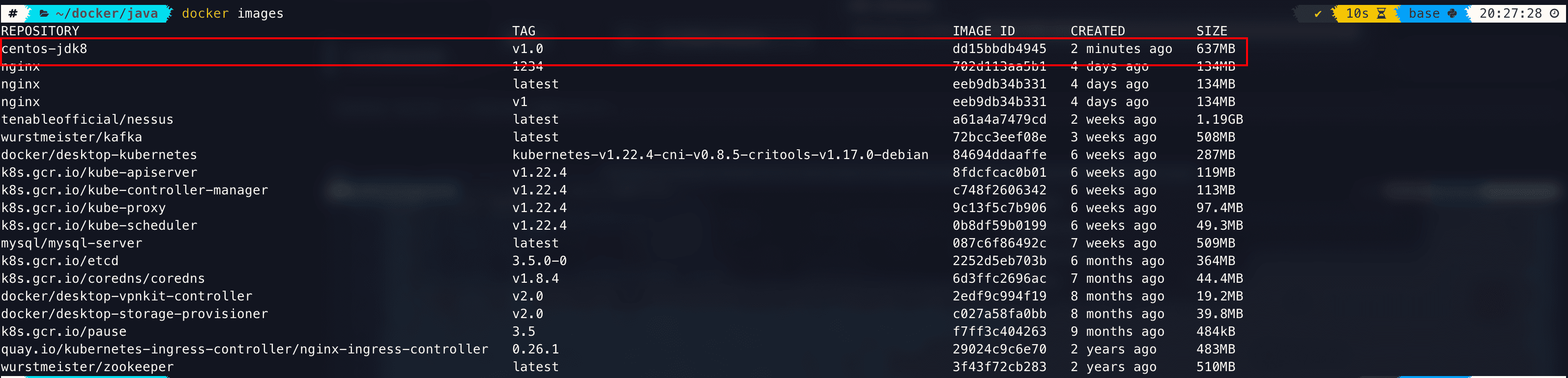
Task: Click the hash symbol prompt segment
Action: coord(13,13)
